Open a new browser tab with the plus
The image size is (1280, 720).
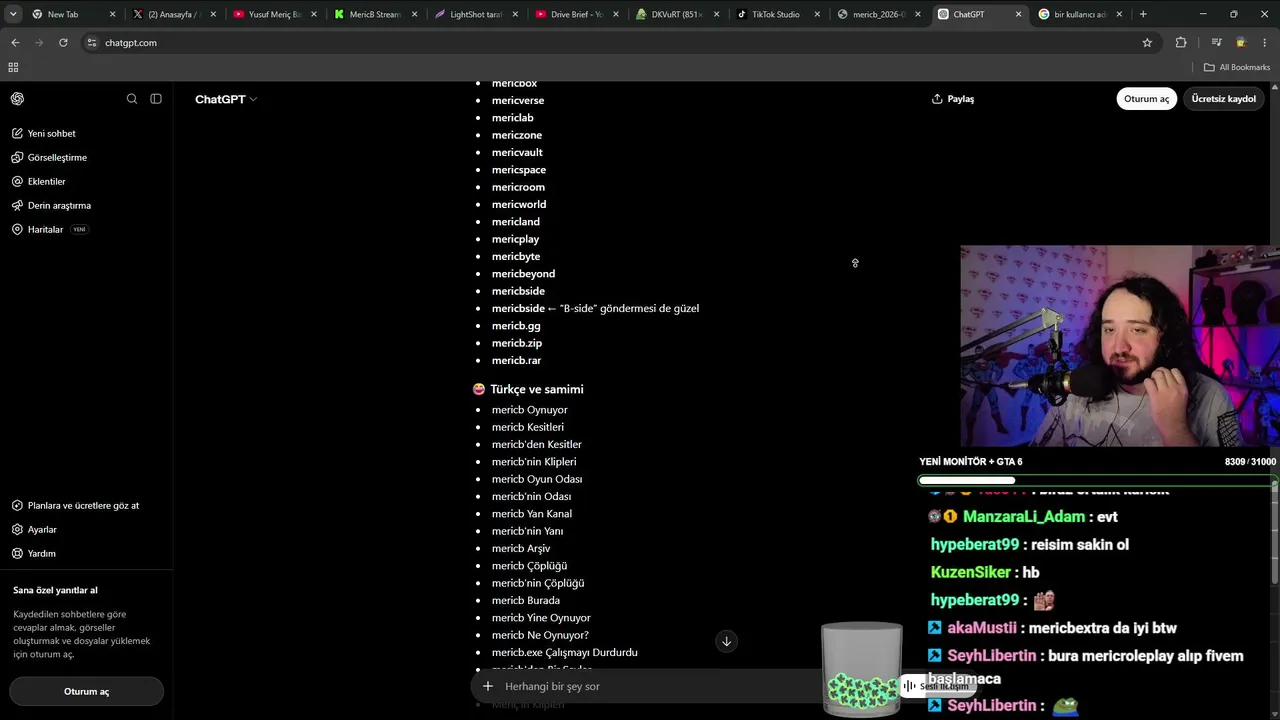point(1143,14)
